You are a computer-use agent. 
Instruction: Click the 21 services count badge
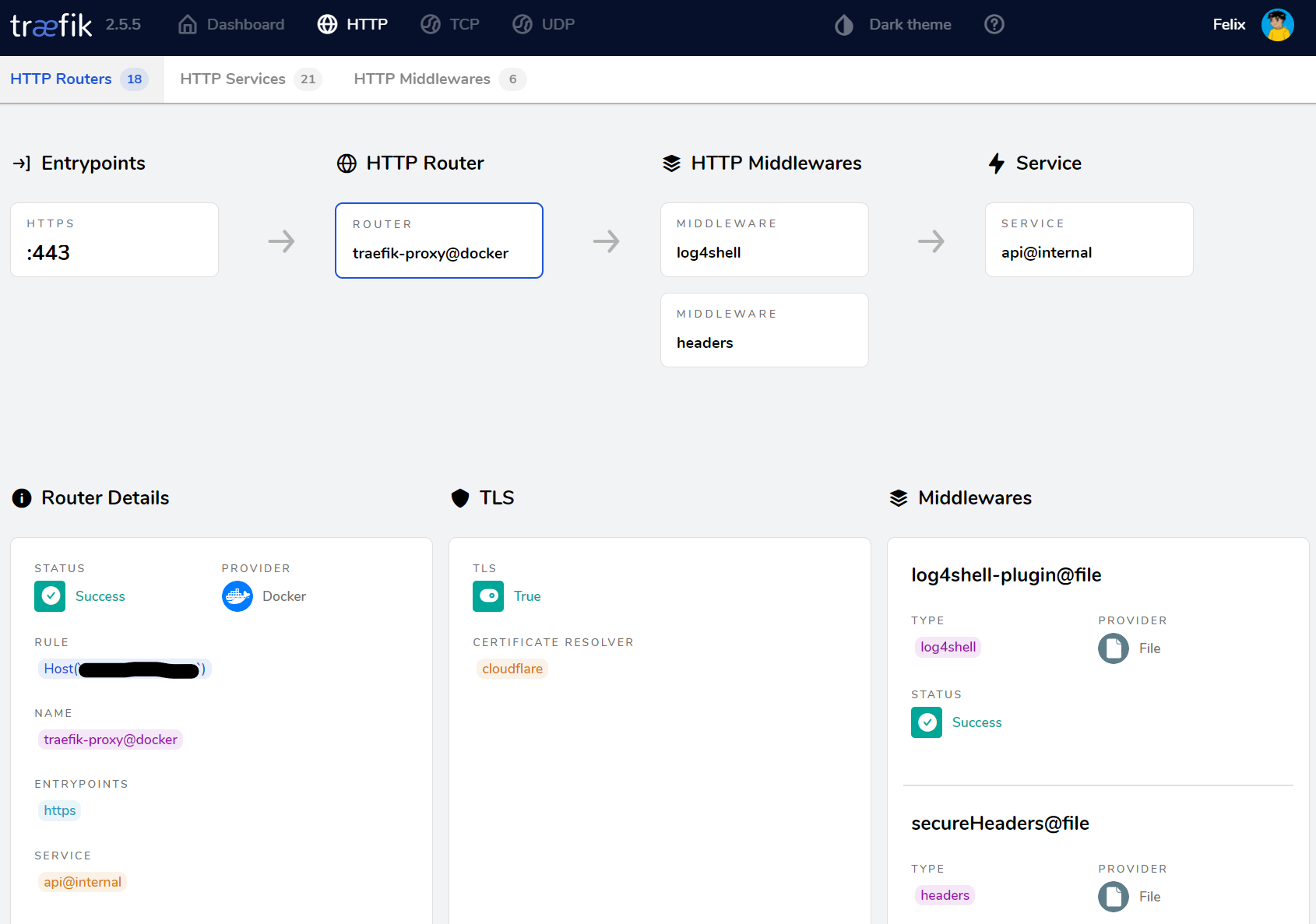click(308, 79)
